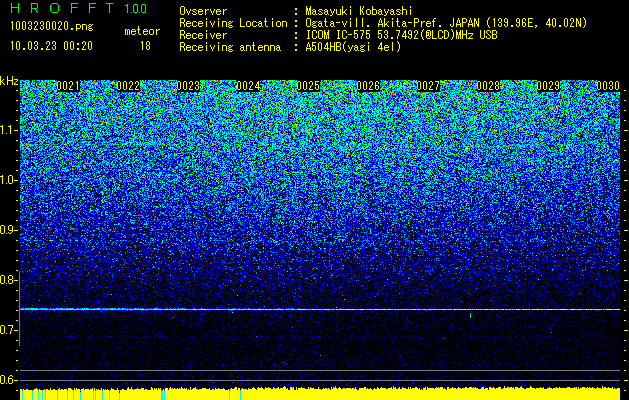Click the 1.1 kHz axis label
Viewport: 629px width, 400px height.
click(x=9, y=130)
